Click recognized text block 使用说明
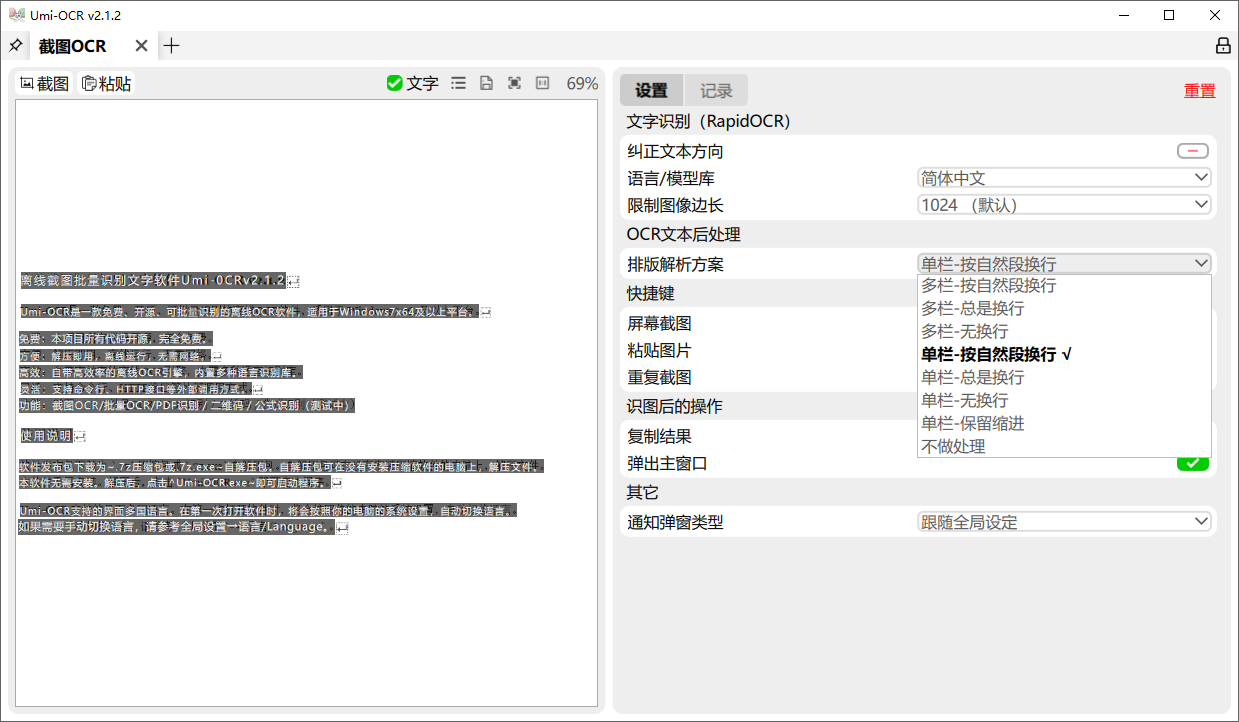The width and height of the screenshot is (1239, 722). click(46, 436)
